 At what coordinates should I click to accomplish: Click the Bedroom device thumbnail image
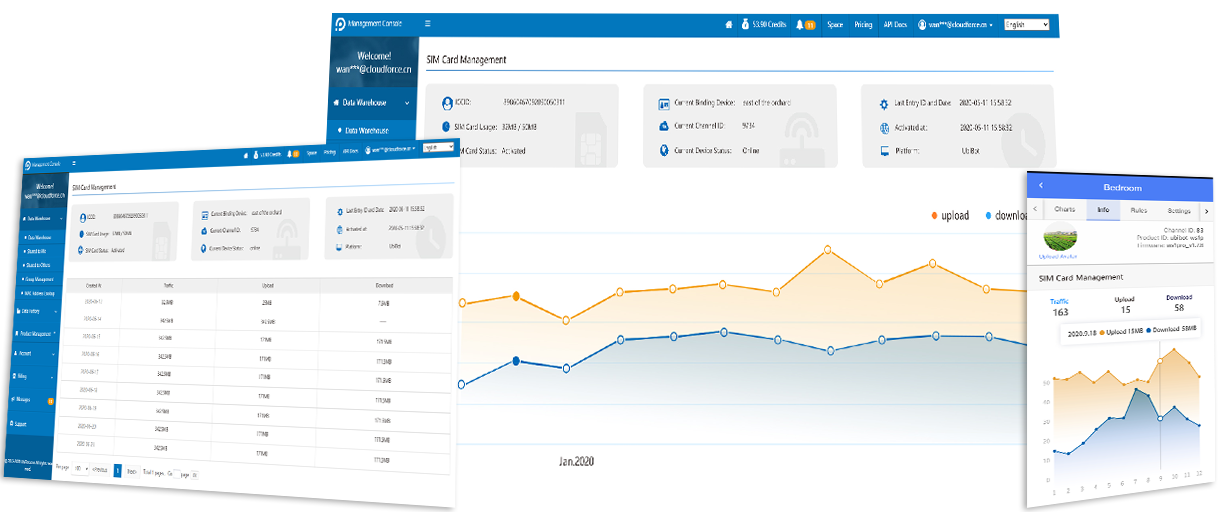coord(1060,240)
